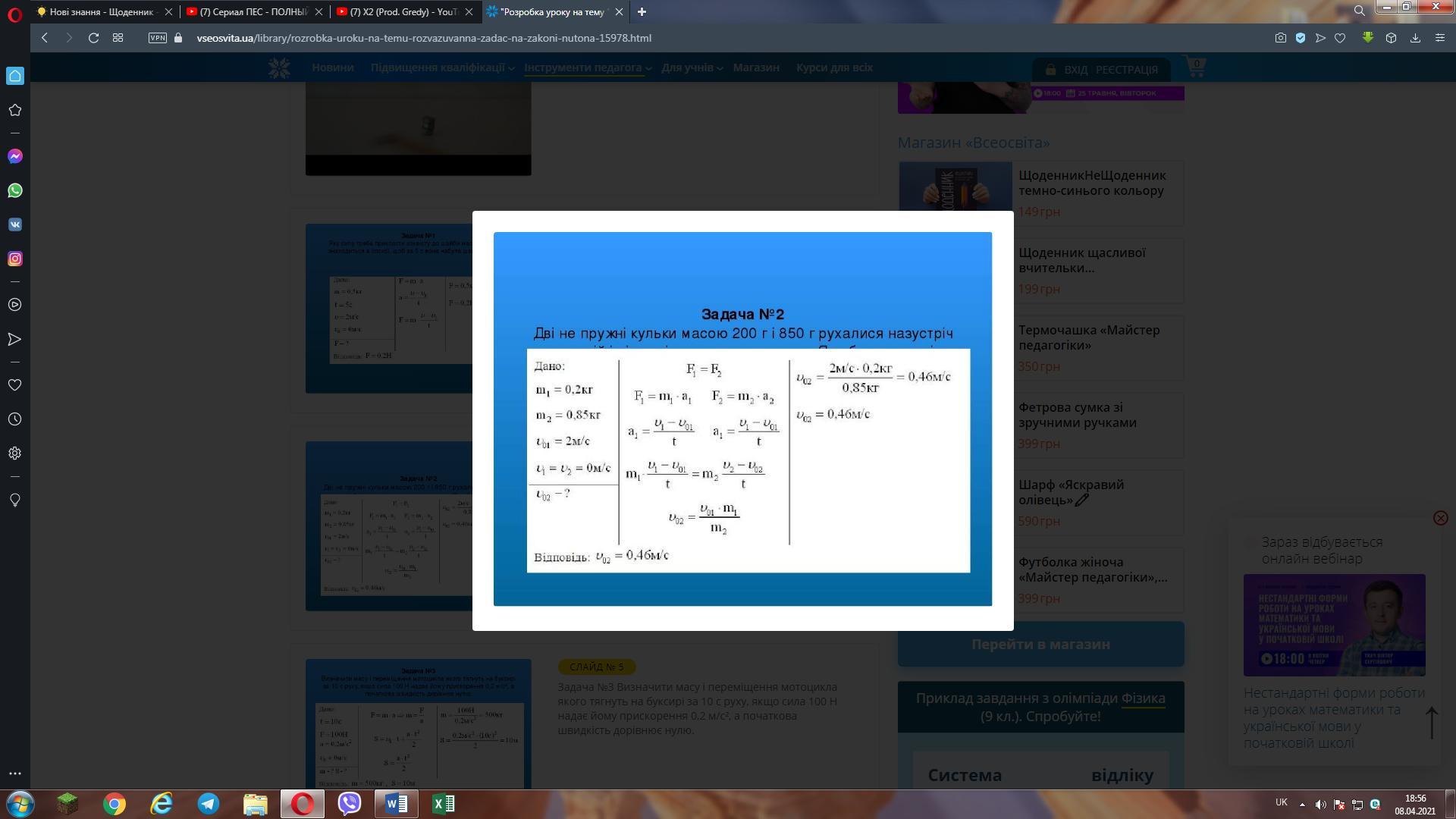
Task: Reload the current page
Action: pyautogui.click(x=93, y=38)
